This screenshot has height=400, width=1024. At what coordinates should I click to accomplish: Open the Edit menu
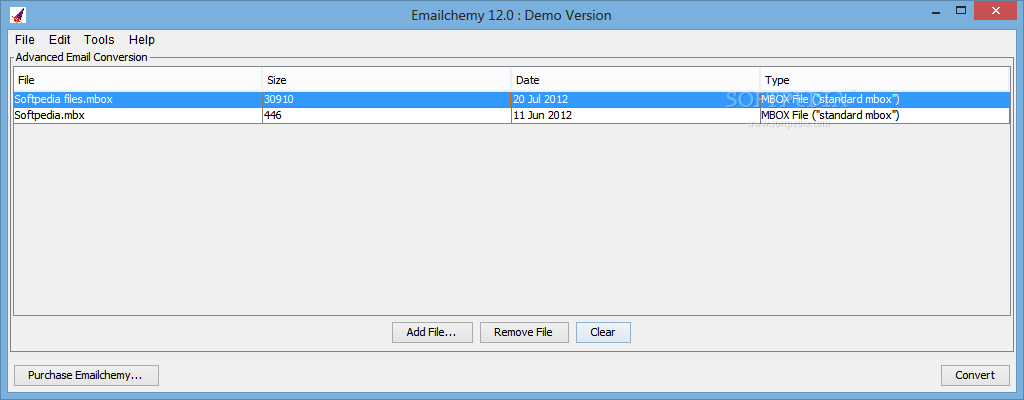tap(59, 40)
